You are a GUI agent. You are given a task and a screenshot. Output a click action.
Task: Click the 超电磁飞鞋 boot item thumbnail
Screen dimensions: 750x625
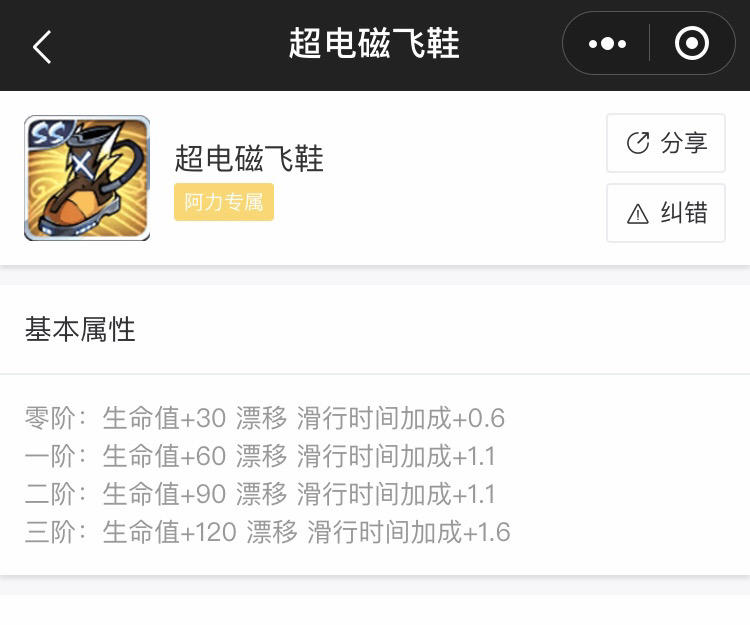[87, 177]
